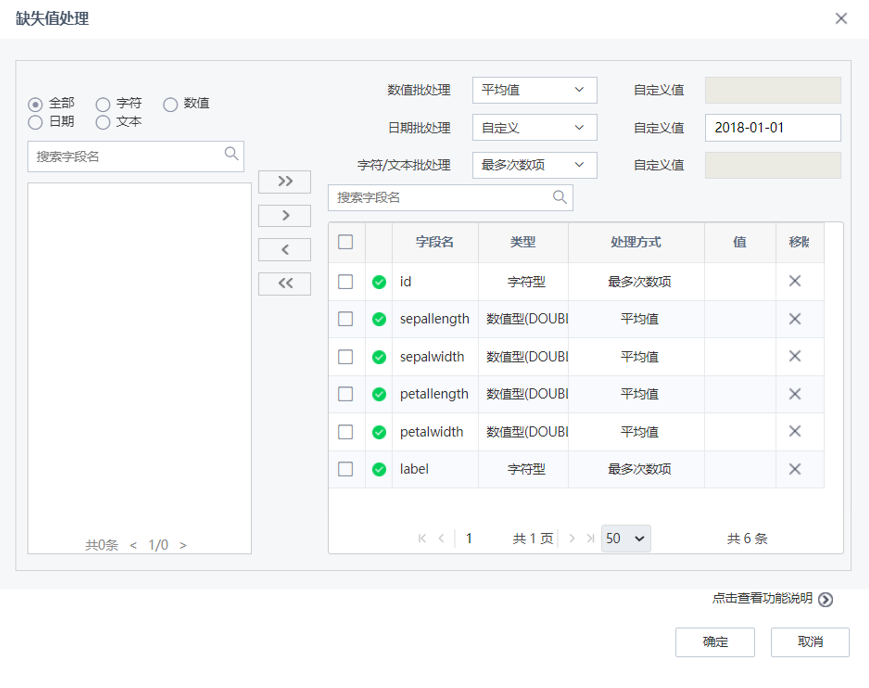
Task: Click the 确定 button
Action: tap(714, 642)
